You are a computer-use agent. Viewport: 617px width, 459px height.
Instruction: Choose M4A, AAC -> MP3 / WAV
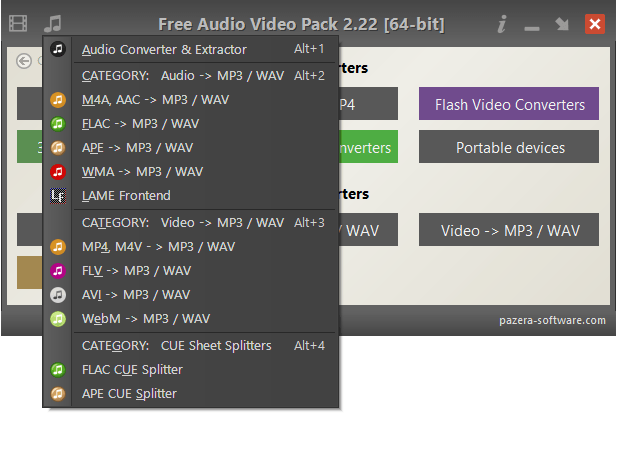click(190, 100)
